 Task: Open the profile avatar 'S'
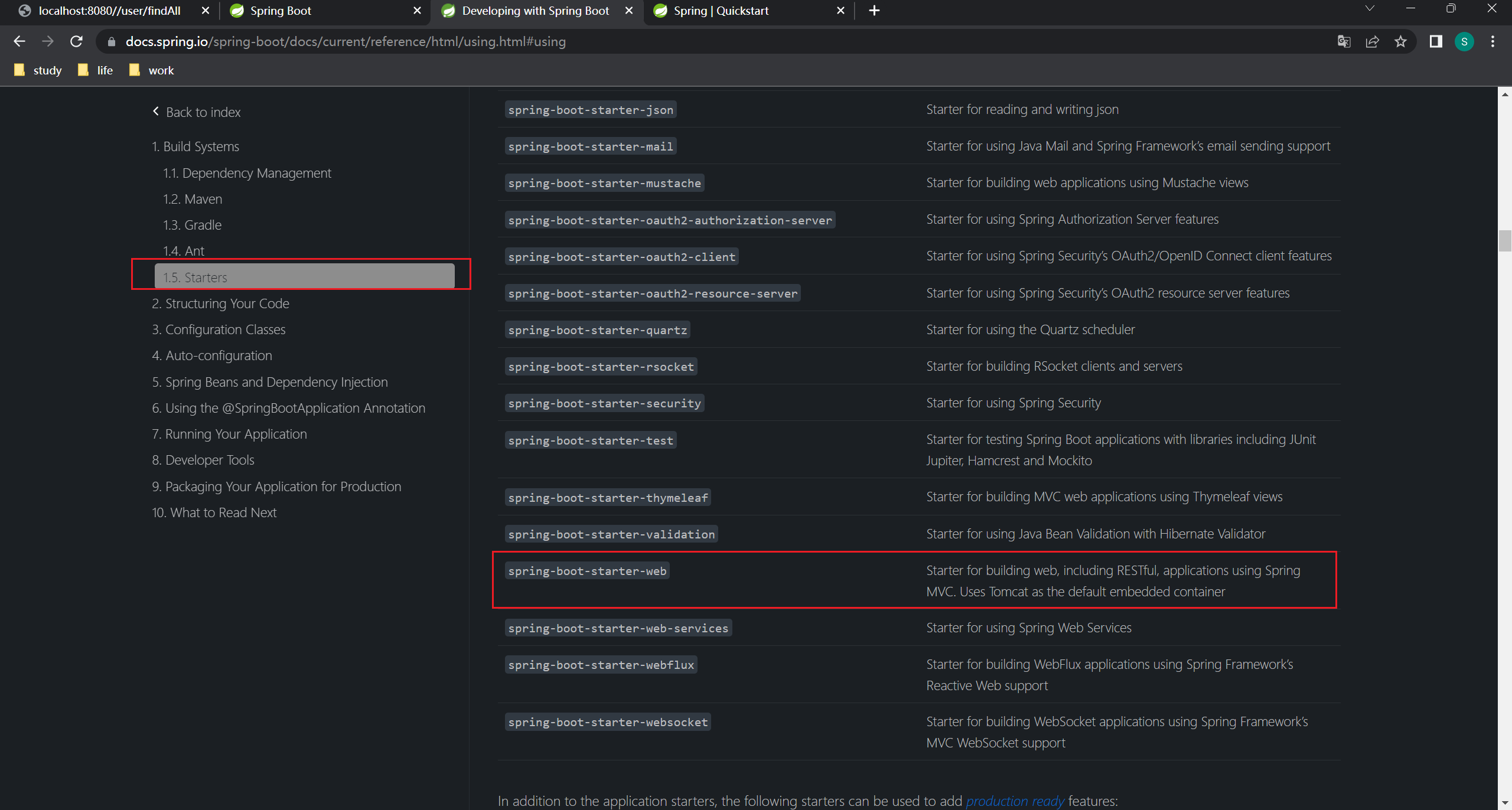click(x=1464, y=41)
